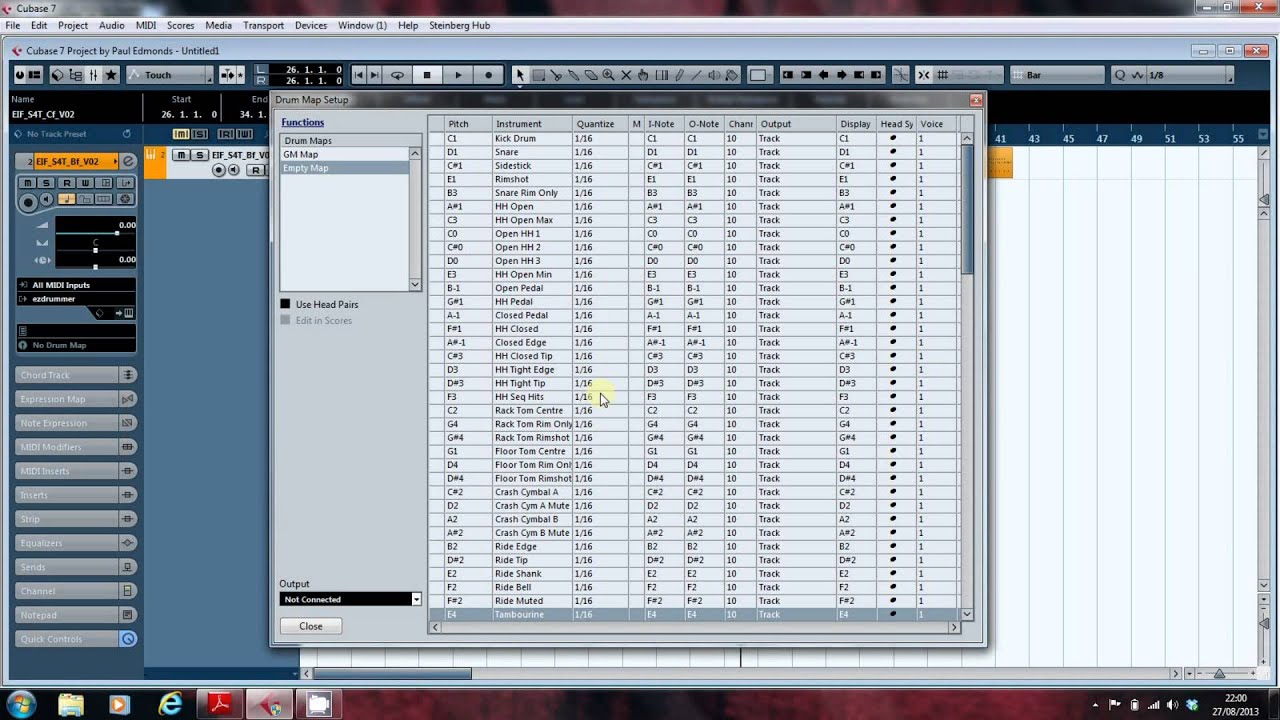Toggle Snap to Zero Crossing icon

[x=901, y=75]
